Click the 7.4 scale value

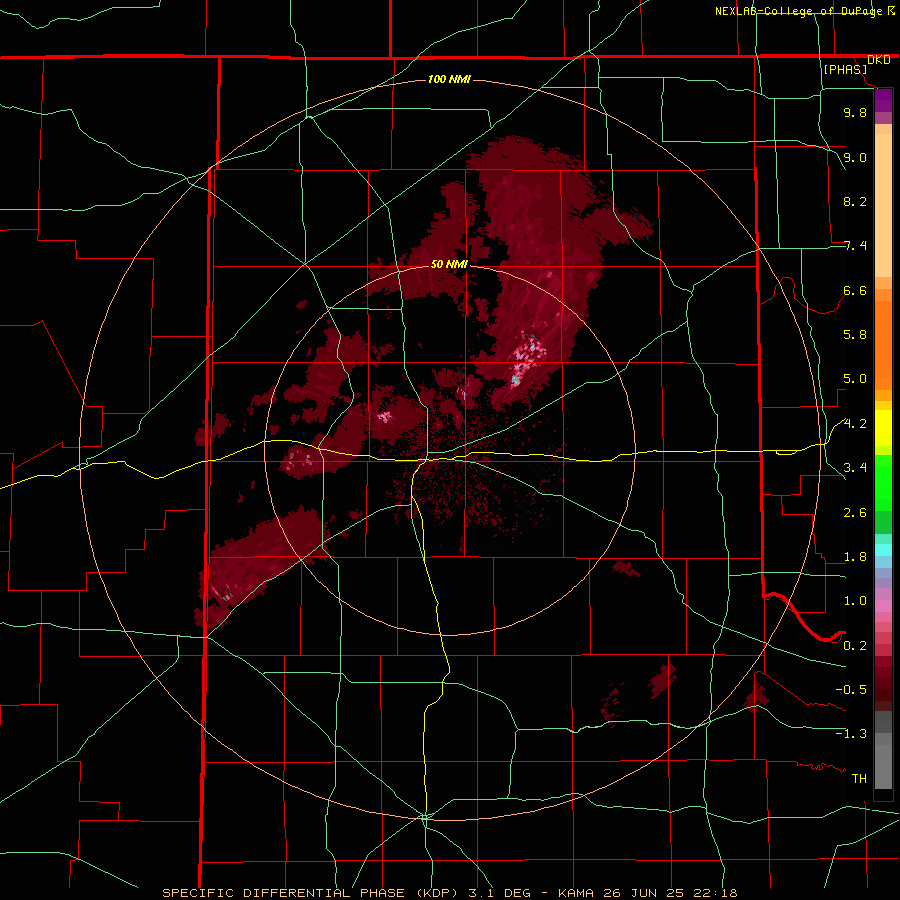pos(855,246)
